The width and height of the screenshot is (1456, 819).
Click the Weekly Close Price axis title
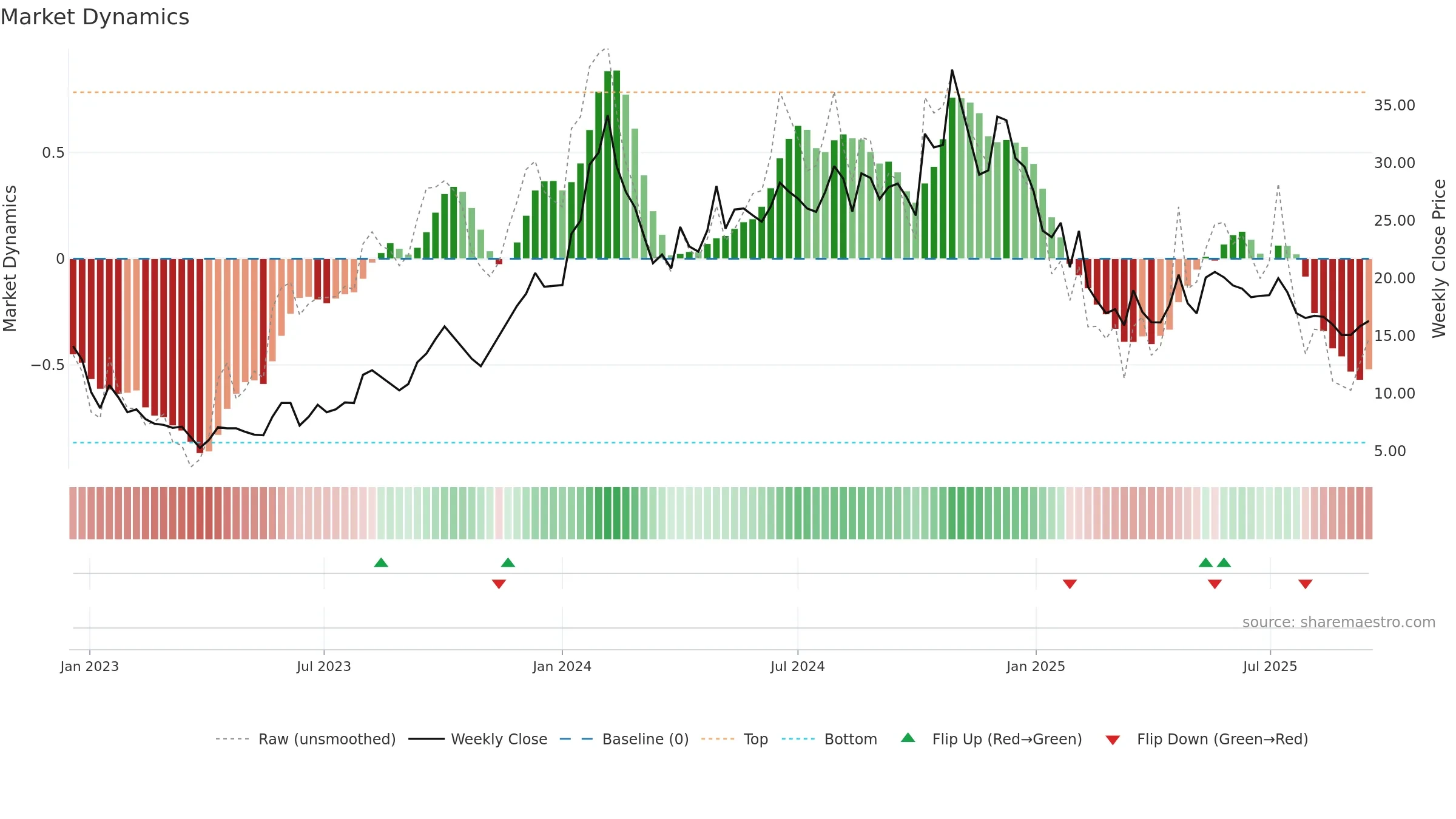click(1439, 258)
